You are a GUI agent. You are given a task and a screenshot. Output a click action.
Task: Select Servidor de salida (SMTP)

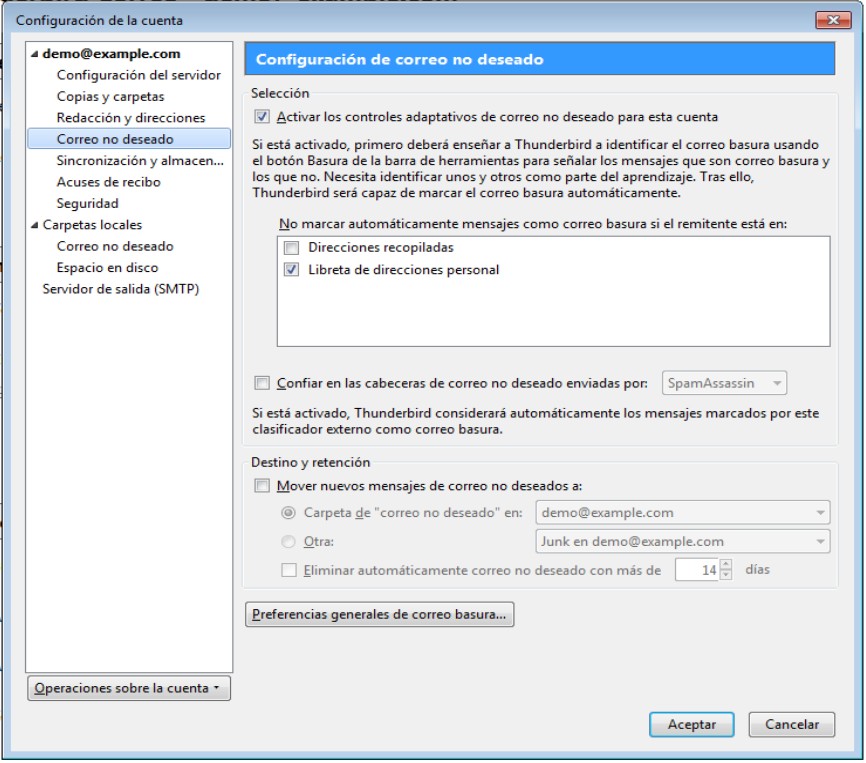click(121, 289)
